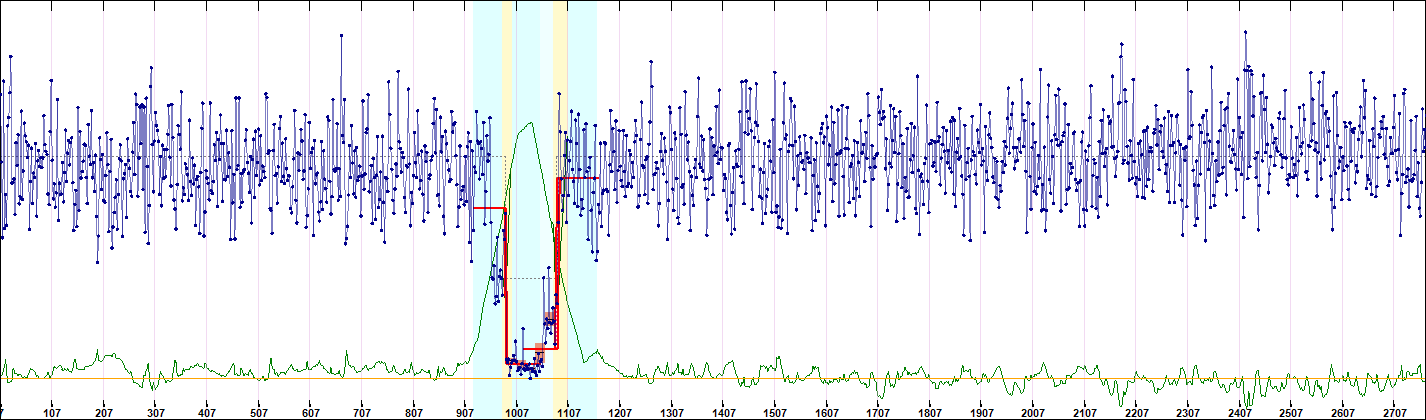Select the red horizontal segment before the drop
1426x420 pixels.
489,208
